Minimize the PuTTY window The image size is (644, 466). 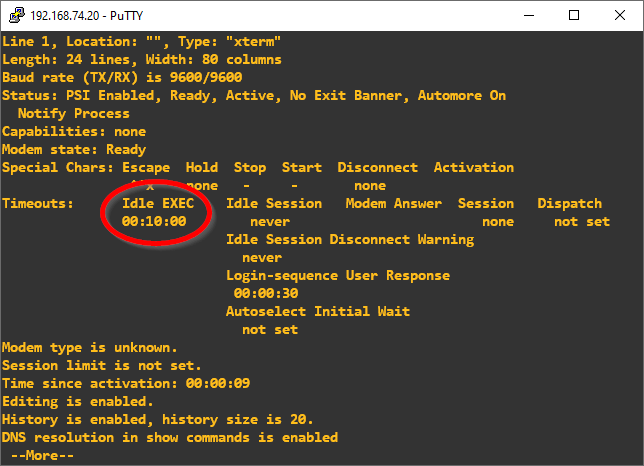coord(527,15)
